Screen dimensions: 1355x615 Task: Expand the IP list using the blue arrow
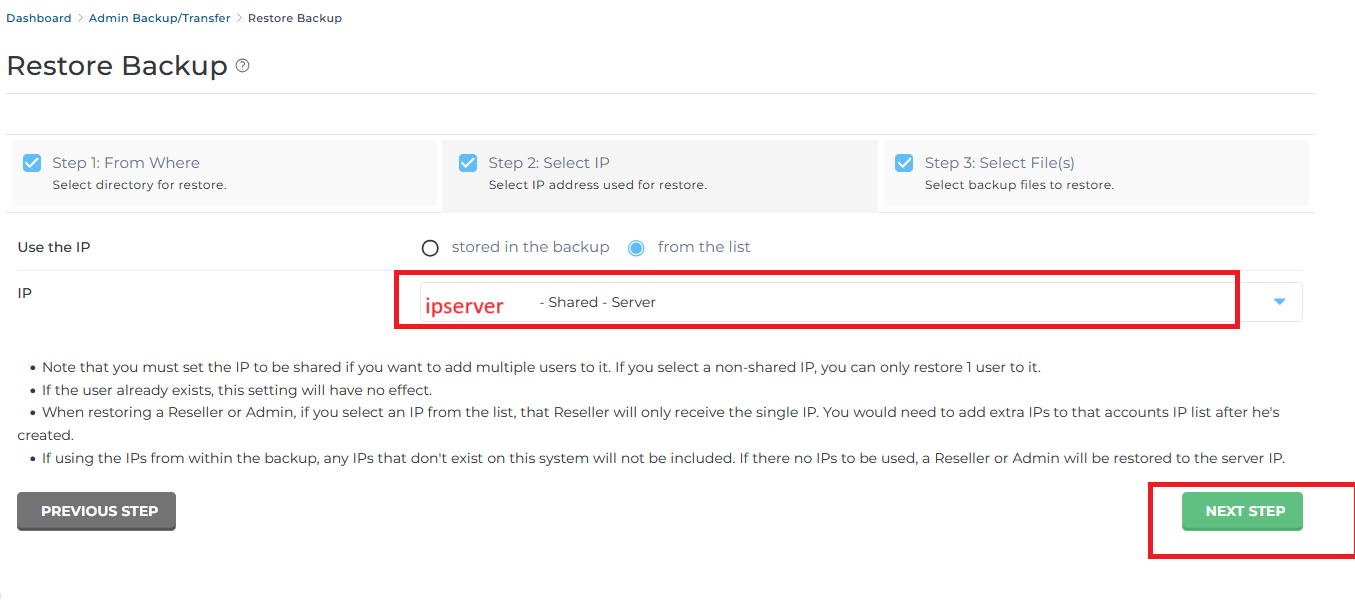[1279, 302]
